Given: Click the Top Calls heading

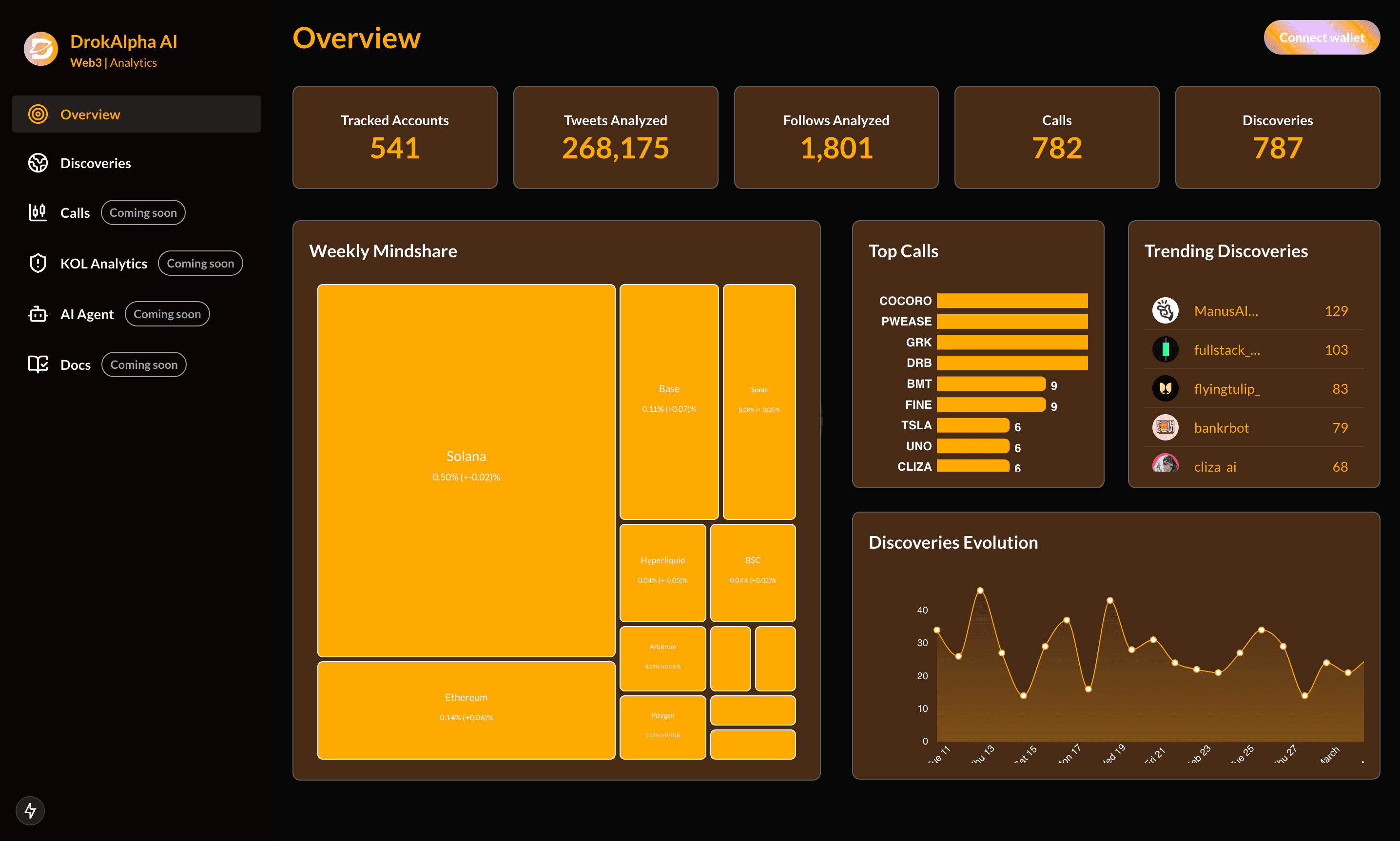Looking at the screenshot, I should click(x=903, y=251).
